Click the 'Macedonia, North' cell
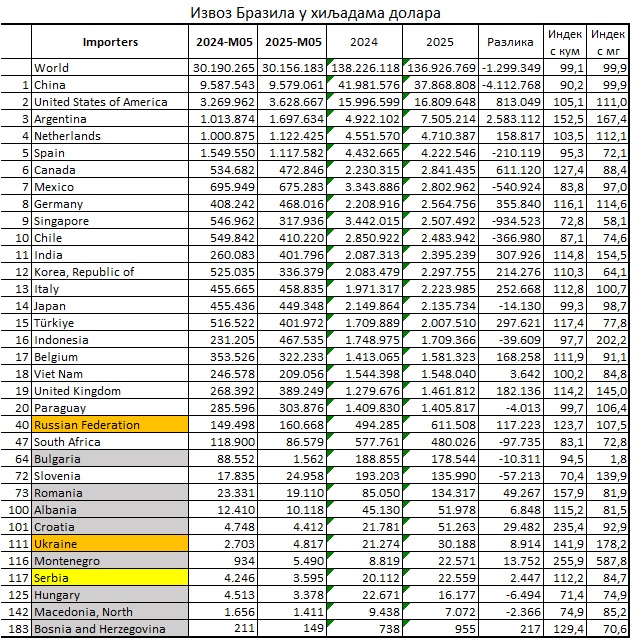Viewport: 630px width, 638px height. (110, 612)
